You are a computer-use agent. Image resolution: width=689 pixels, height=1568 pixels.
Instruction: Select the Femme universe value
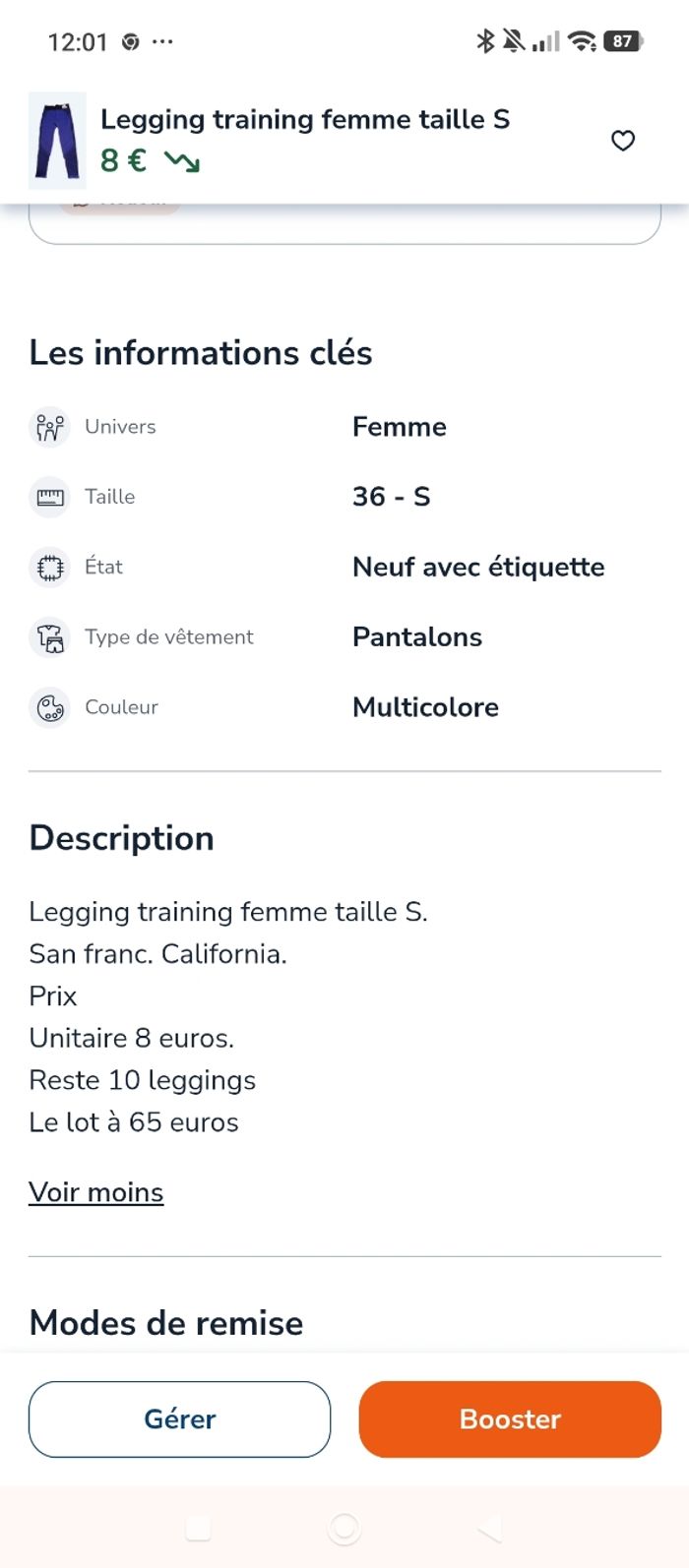click(400, 427)
